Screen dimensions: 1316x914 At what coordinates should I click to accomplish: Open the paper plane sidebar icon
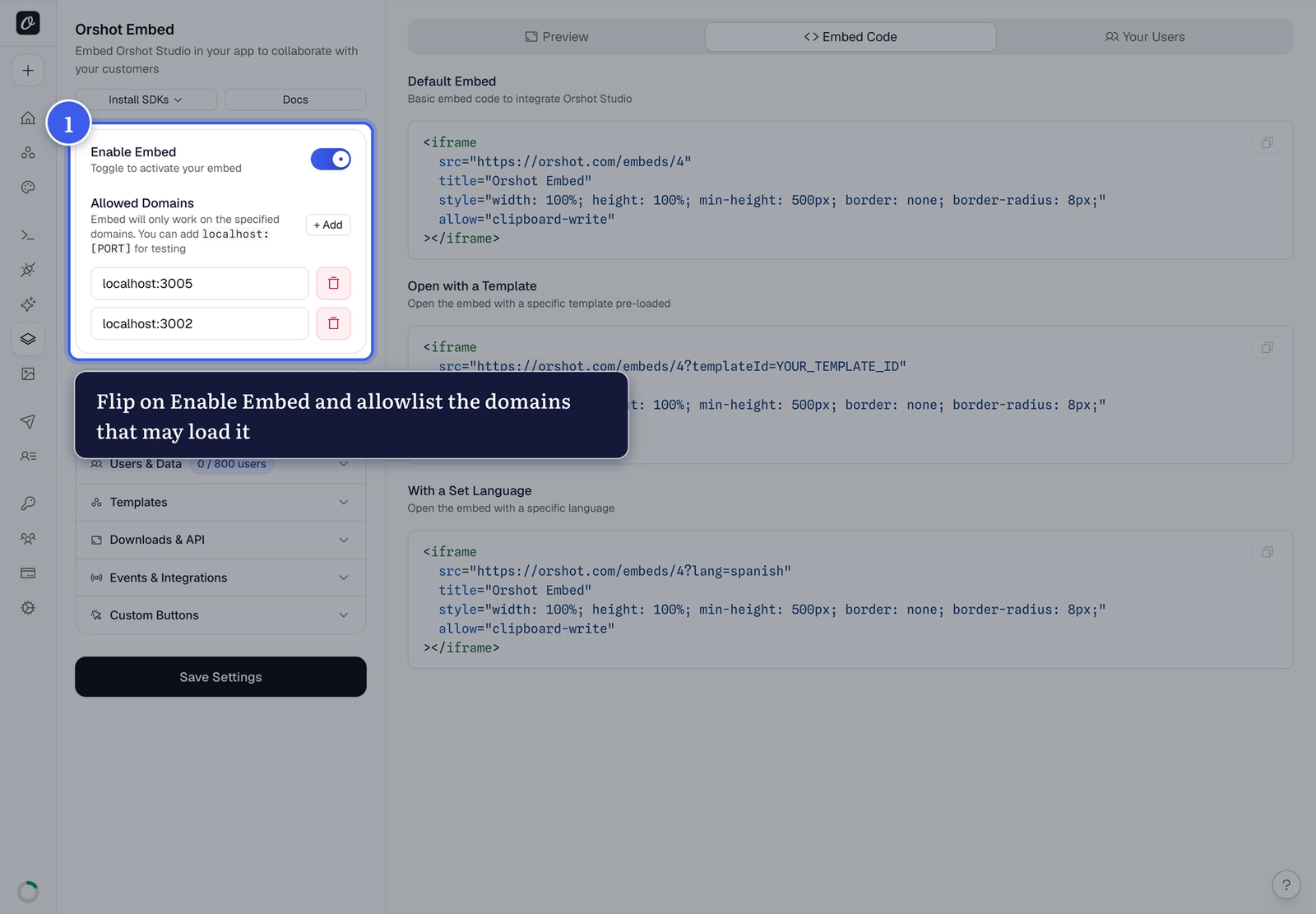click(x=28, y=421)
